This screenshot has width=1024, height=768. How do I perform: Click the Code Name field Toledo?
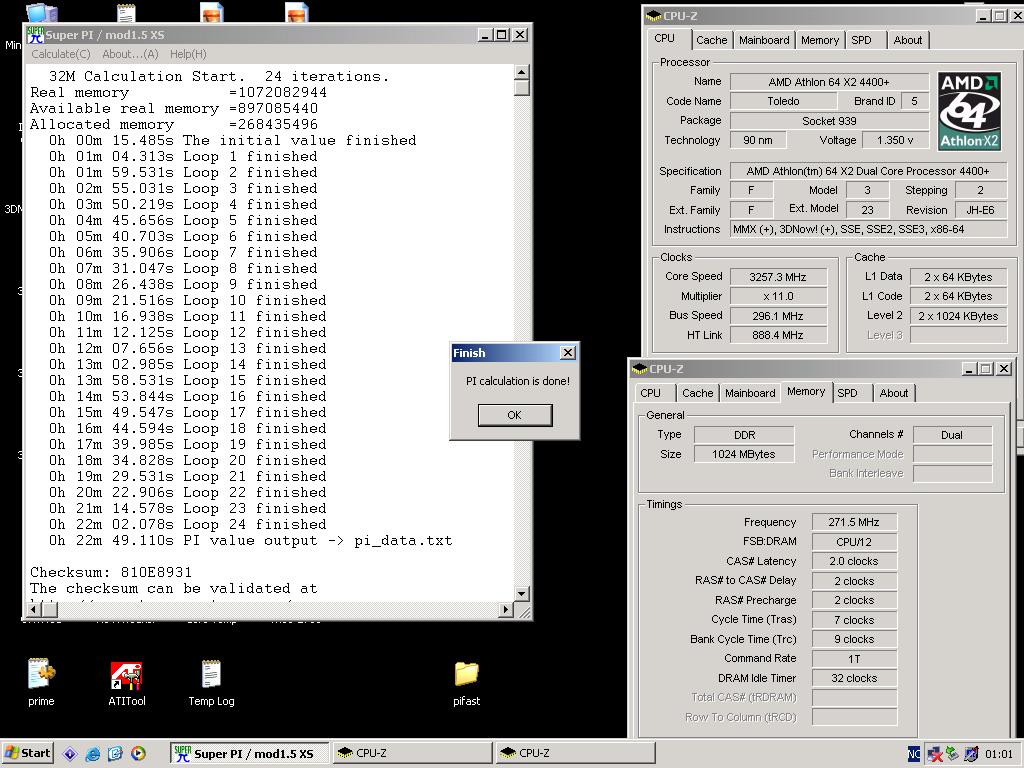click(783, 101)
